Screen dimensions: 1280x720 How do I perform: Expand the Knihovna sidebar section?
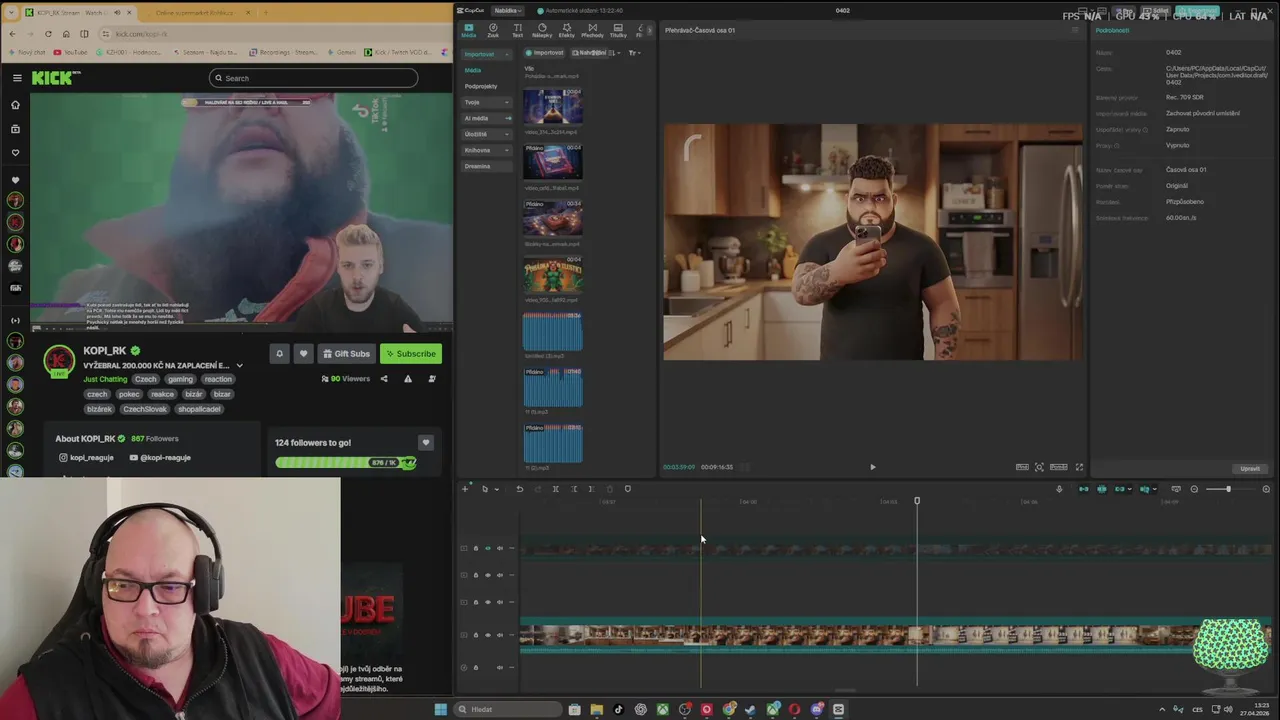[487, 150]
